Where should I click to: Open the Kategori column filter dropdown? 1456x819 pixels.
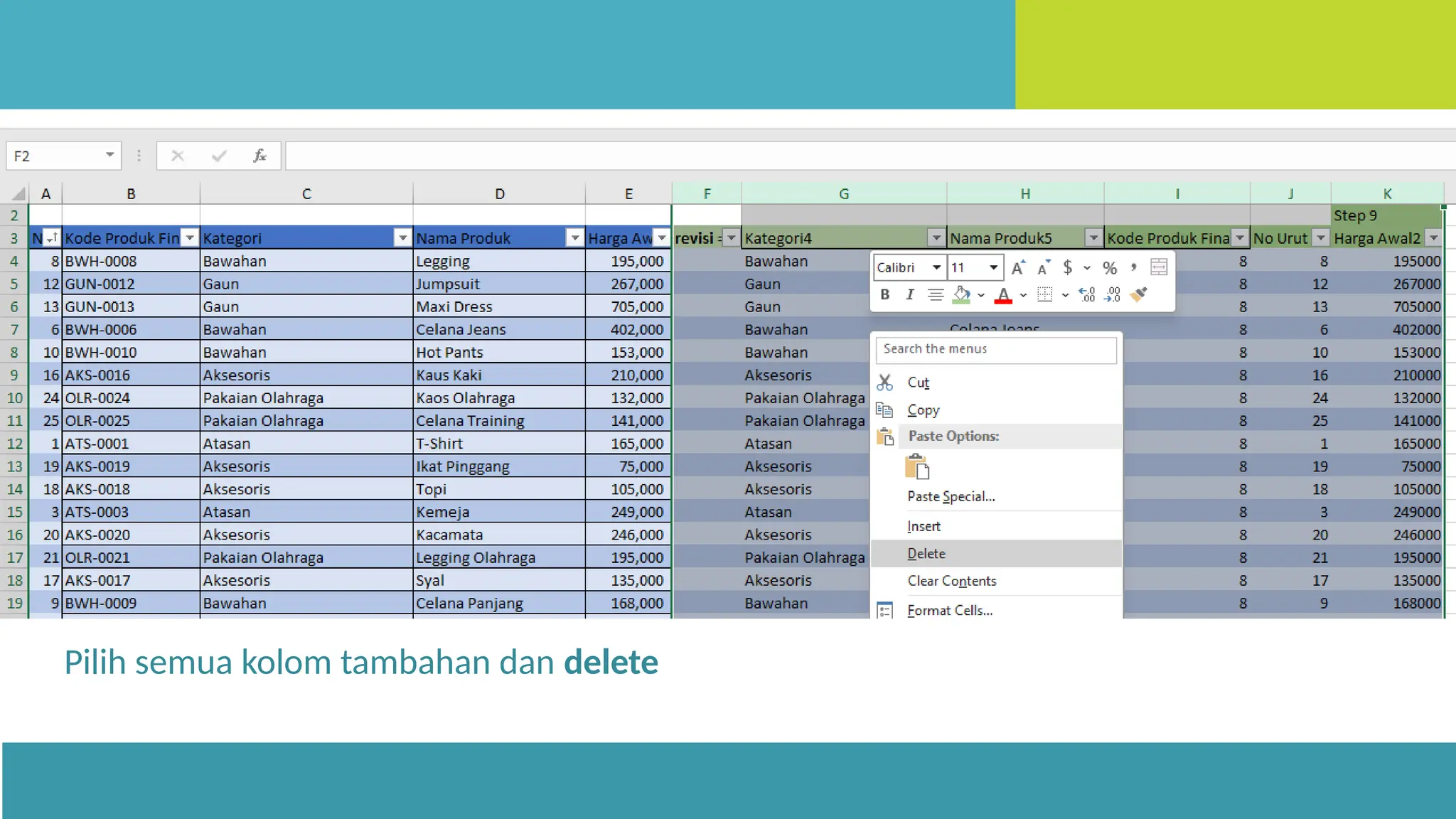point(402,238)
